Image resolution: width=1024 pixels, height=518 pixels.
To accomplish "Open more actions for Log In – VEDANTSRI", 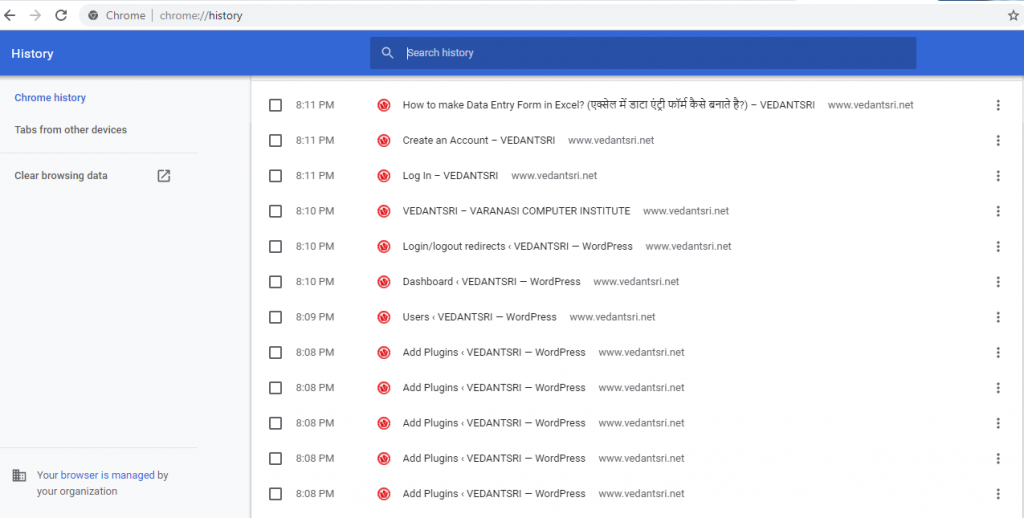I will click(998, 176).
